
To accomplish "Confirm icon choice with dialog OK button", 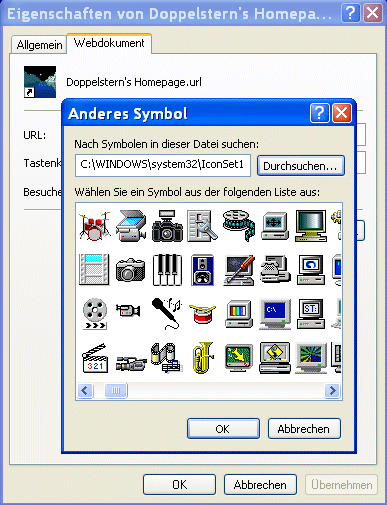I will [223, 429].
